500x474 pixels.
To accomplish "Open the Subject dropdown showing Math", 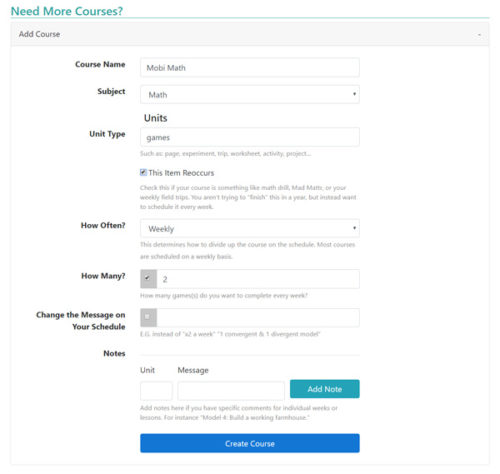I will [x=250, y=94].
